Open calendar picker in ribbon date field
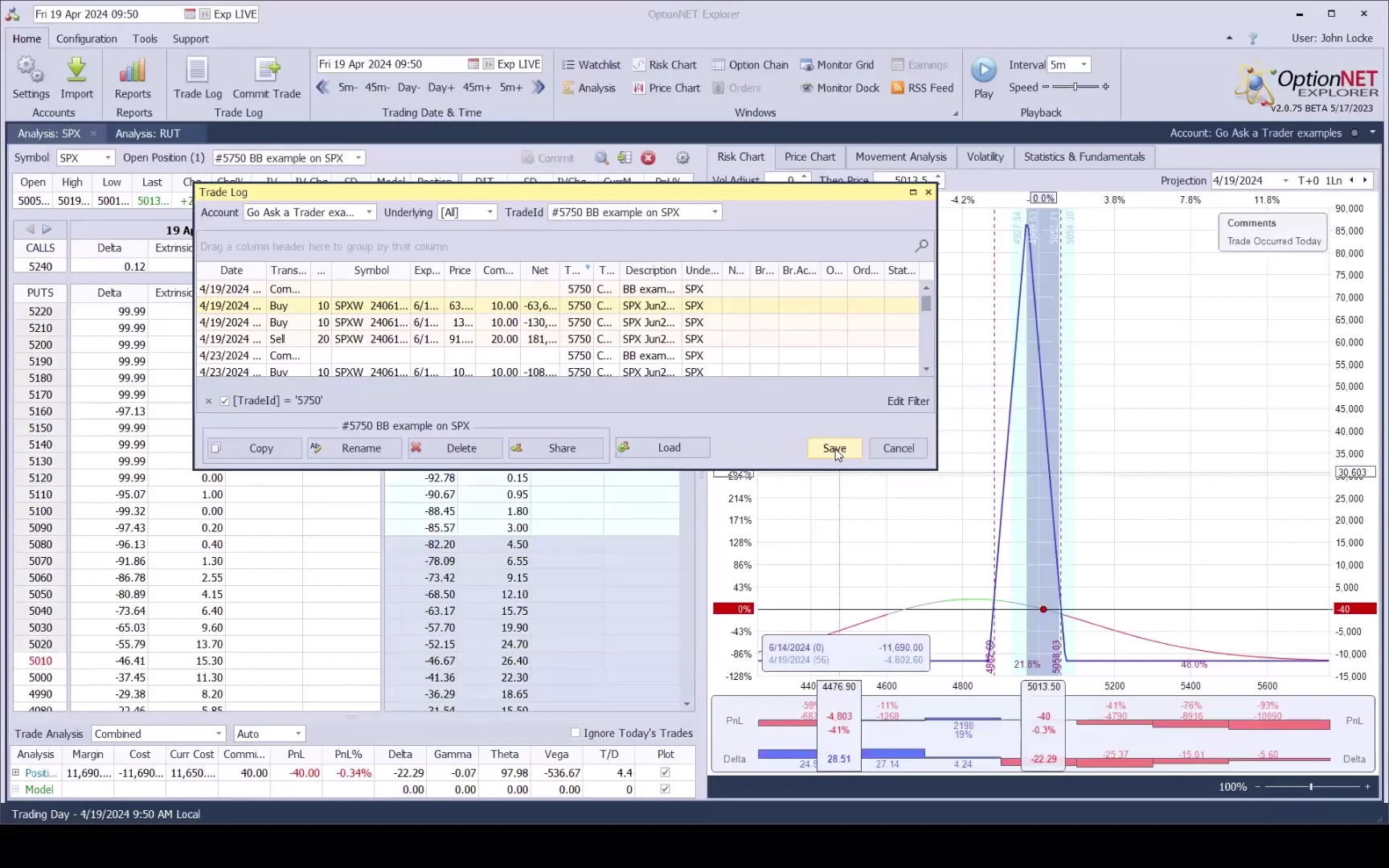Viewport: 1389px width, 868px height. (x=473, y=64)
